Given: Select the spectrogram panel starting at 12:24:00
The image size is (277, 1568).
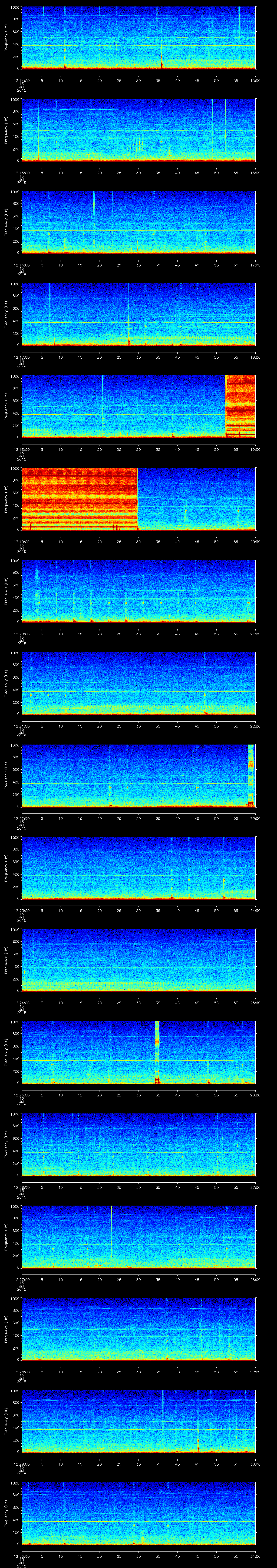Looking at the screenshot, I should point(138,960).
